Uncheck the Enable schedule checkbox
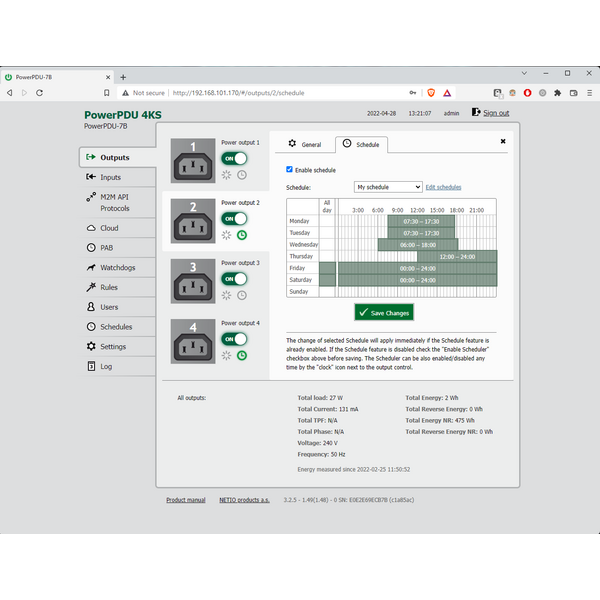 click(x=290, y=170)
